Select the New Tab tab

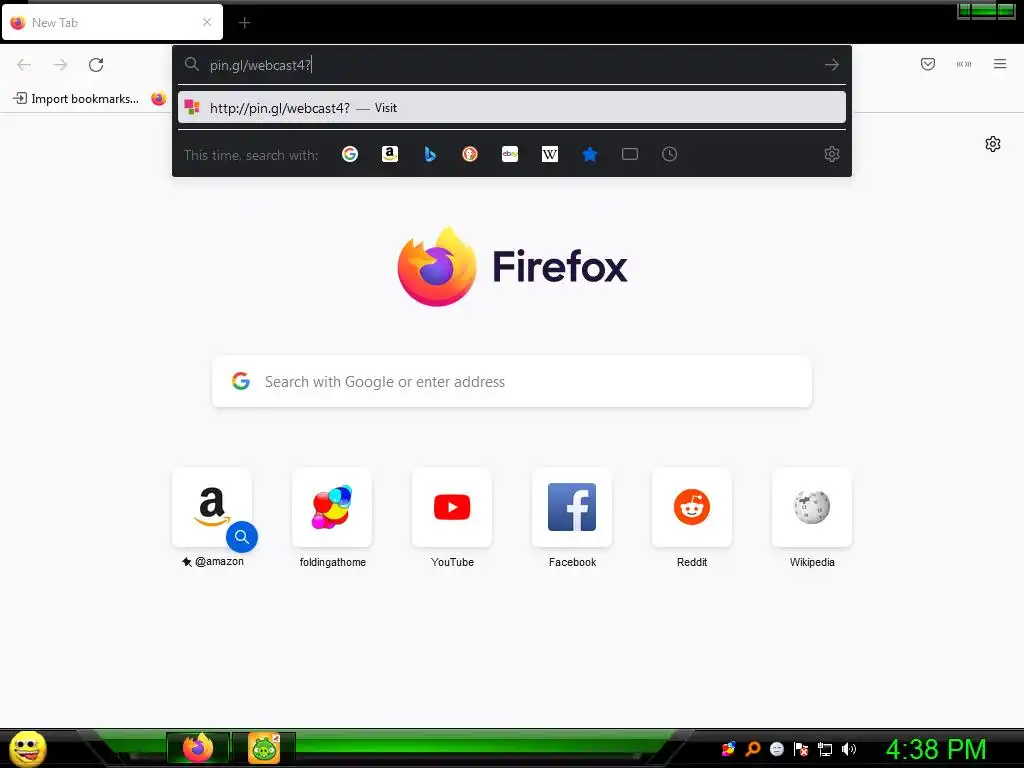click(112, 22)
